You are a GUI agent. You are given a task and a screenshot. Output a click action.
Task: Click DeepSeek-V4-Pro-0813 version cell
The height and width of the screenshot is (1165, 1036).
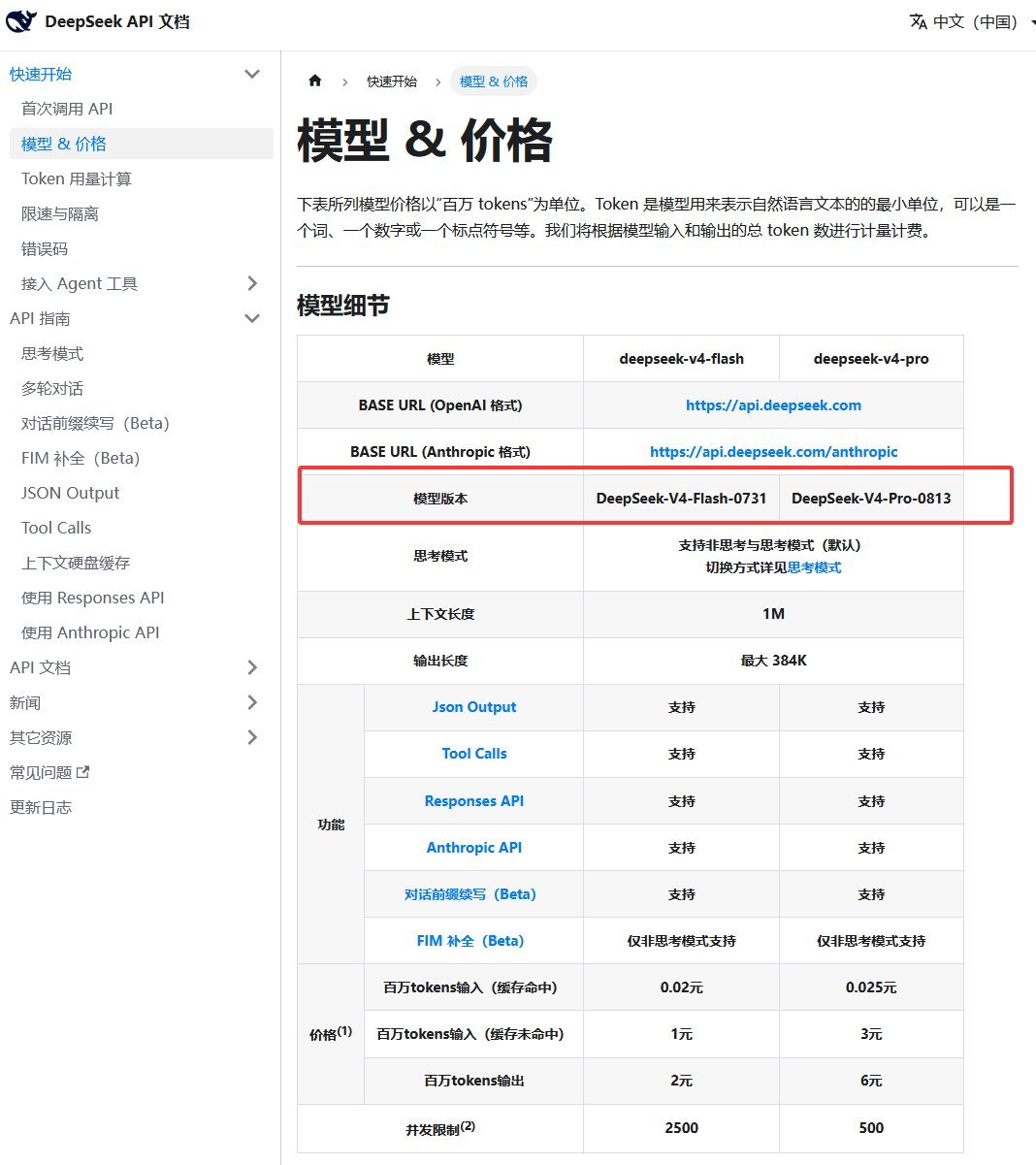click(x=871, y=499)
